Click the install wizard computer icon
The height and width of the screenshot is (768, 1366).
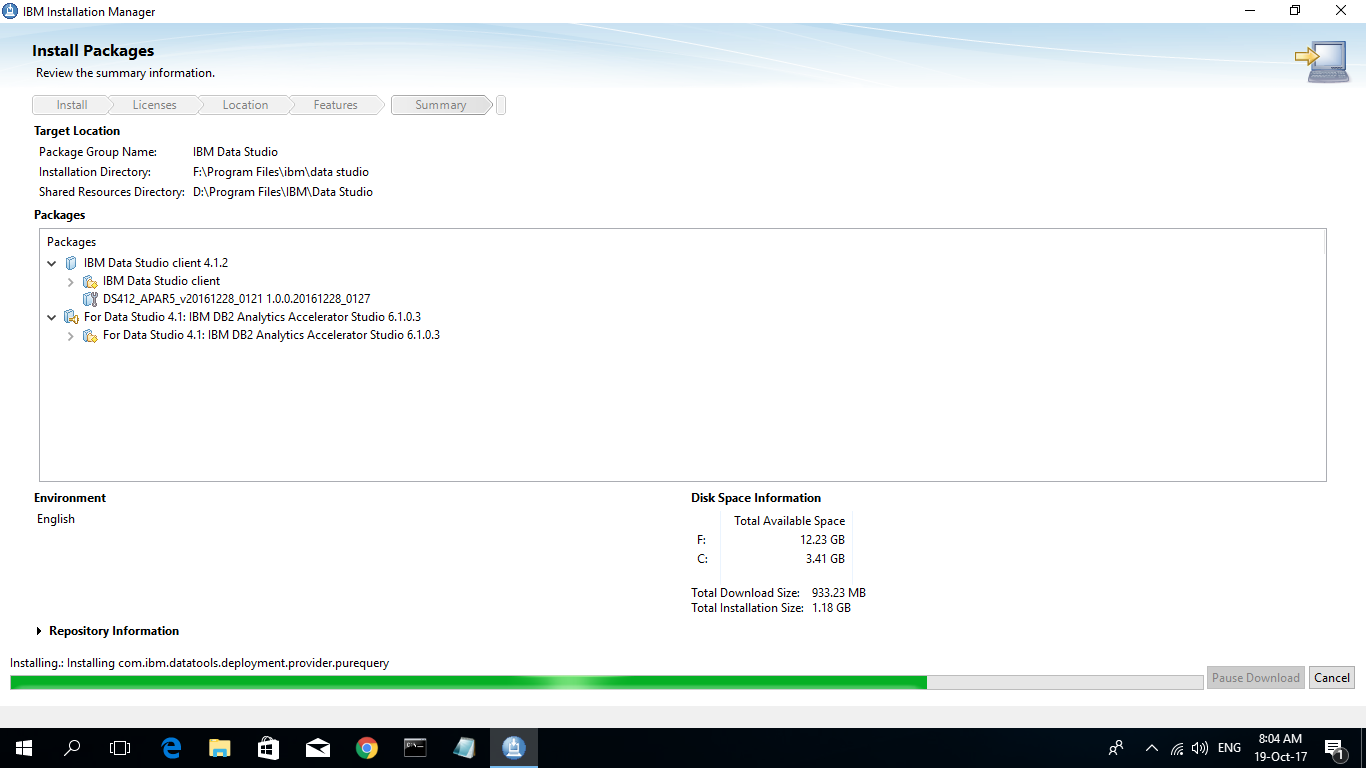(1322, 62)
